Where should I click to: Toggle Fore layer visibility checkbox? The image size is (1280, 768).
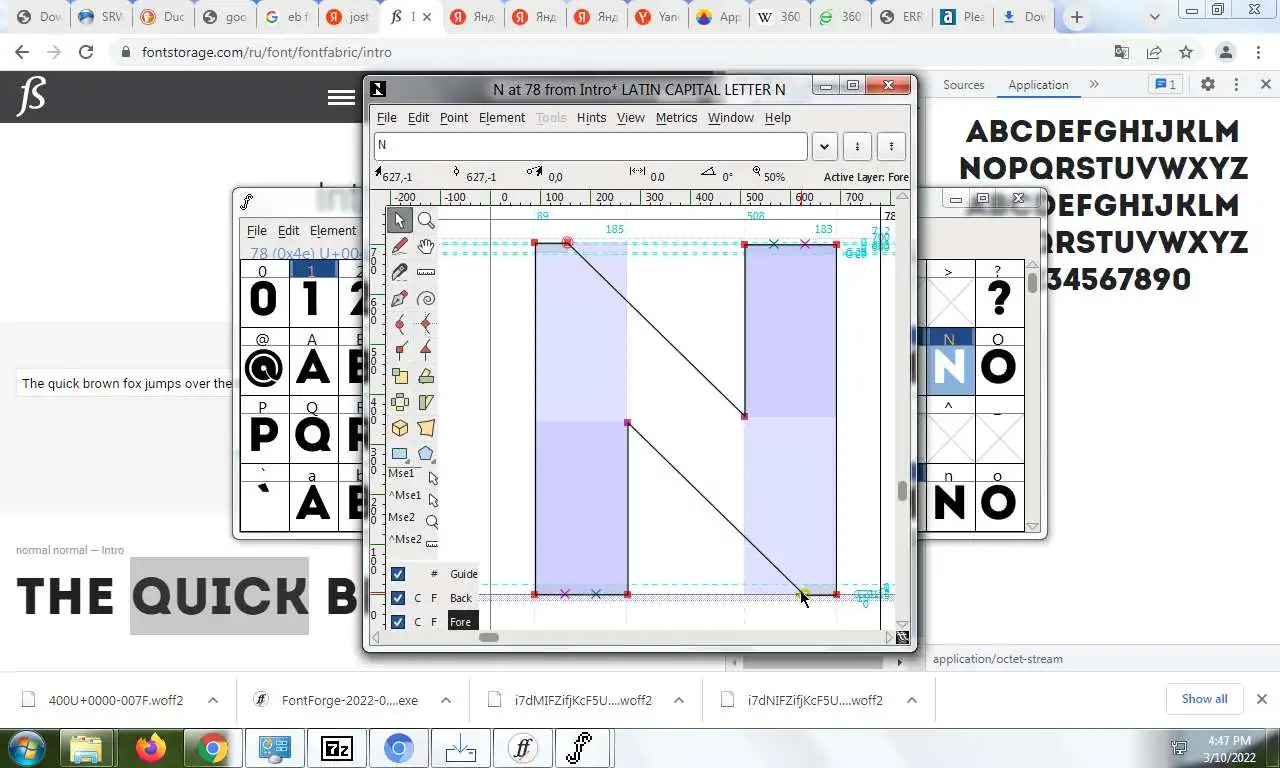click(398, 622)
